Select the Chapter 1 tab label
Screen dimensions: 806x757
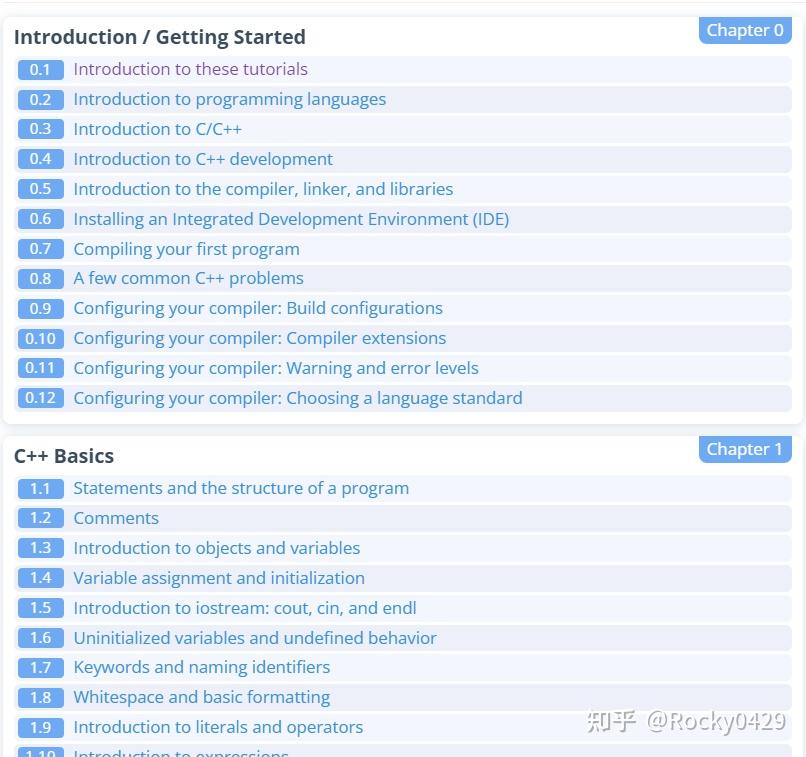pos(745,449)
